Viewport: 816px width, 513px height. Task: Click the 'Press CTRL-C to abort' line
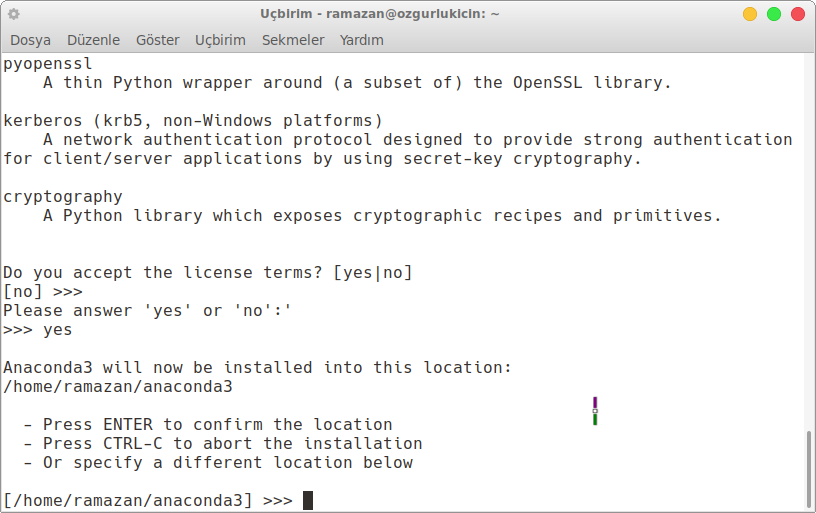pos(223,444)
